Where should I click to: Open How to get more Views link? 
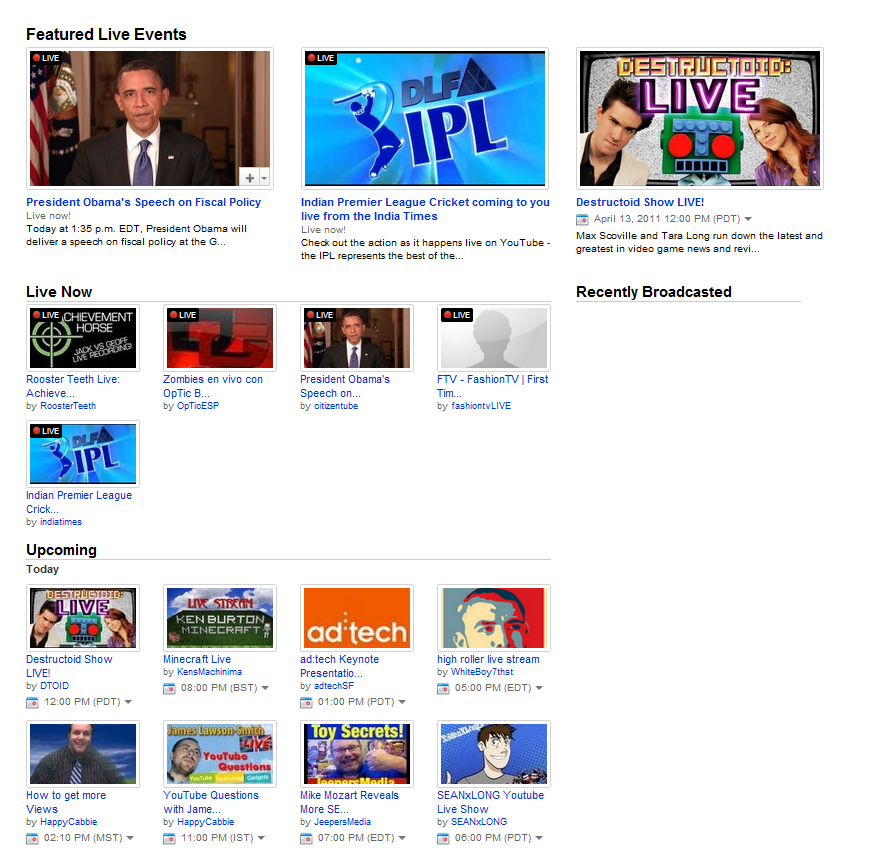pos(66,802)
